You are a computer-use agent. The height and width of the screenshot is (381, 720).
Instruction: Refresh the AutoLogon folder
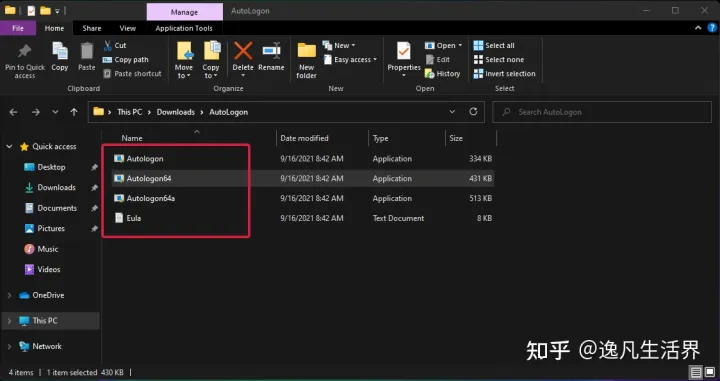(x=473, y=112)
